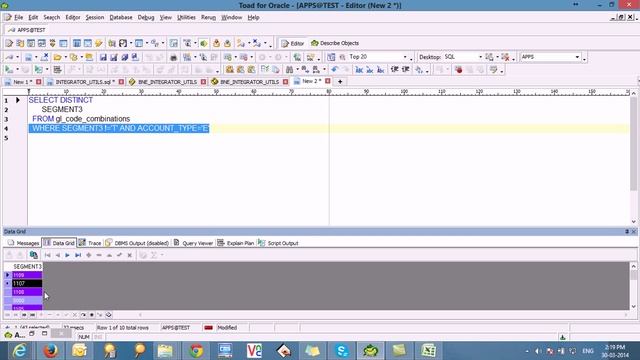Image resolution: width=640 pixels, height=360 pixels.
Task: Switch to the Trace output tab
Action: [90, 243]
